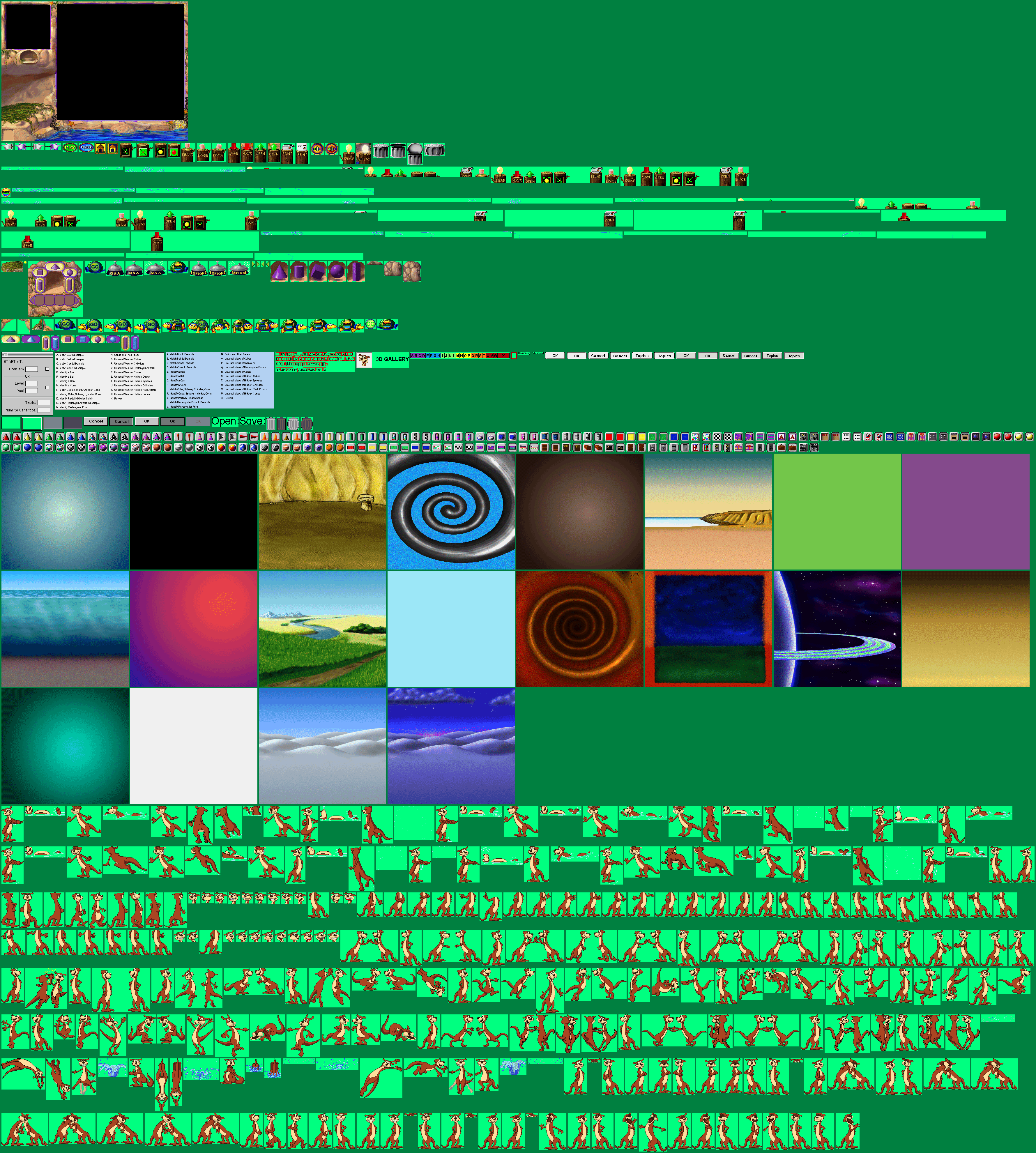Select 'N. Solids and Their Faces' in white list
The image size is (1036, 1153).
click(125, 355)
